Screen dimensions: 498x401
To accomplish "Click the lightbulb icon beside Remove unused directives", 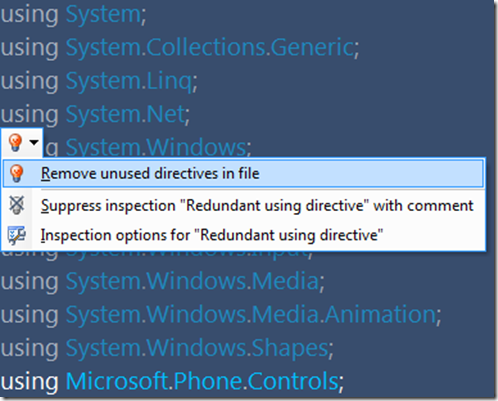I will tap(17, 173).
